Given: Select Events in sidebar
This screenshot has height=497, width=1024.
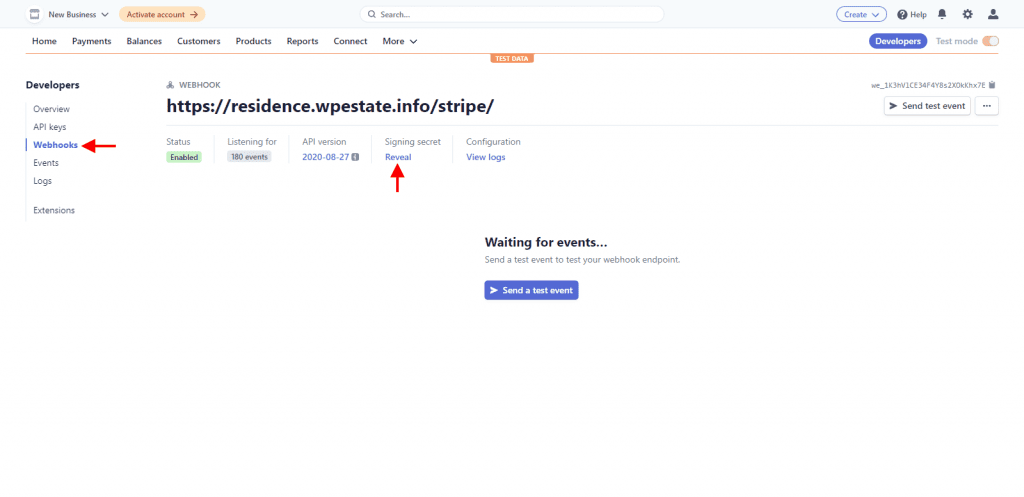Looking at the screenshot, I should (x=46, y=163).
